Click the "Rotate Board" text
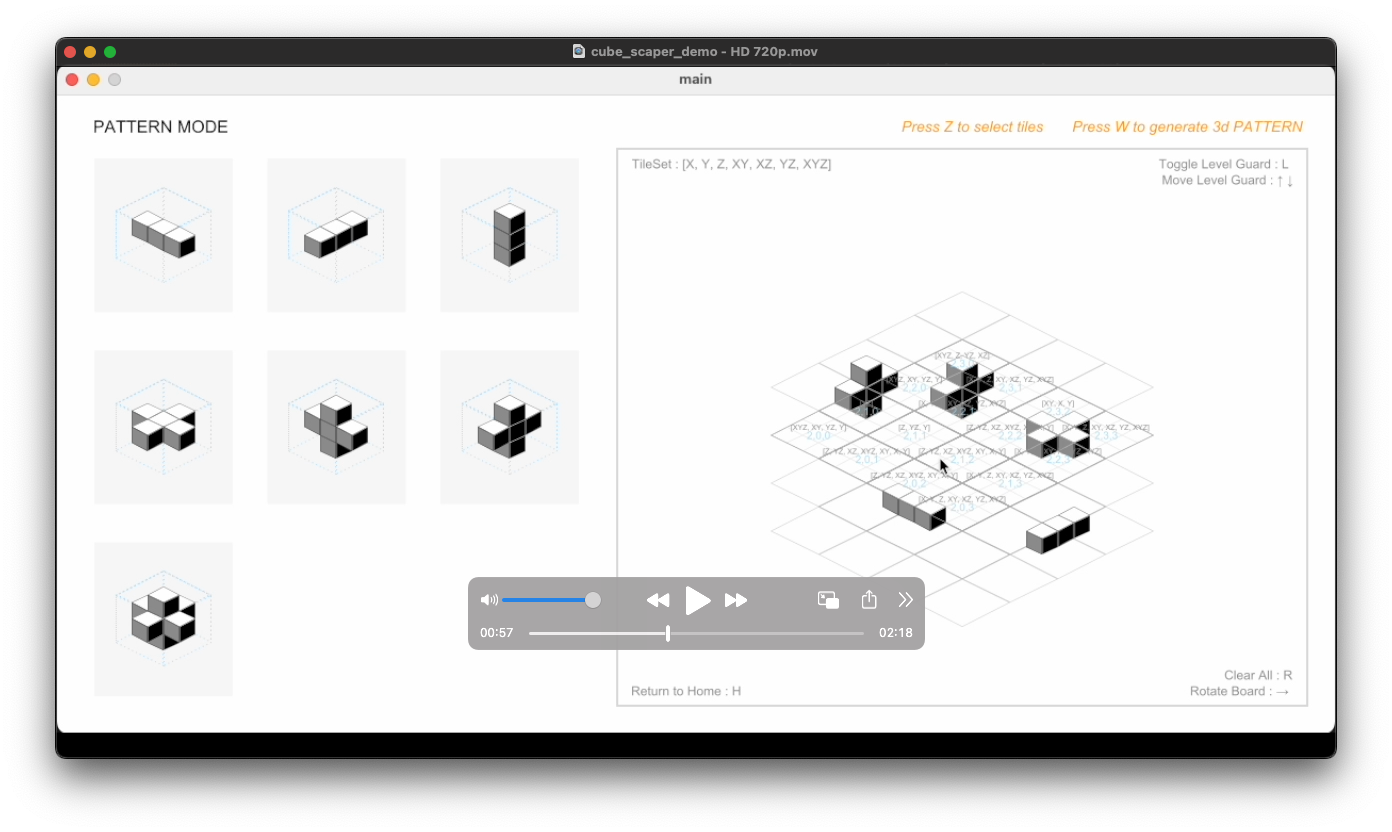Image resolution: width=1392 pixels, height=832 pixels. (x=1240, y=691)
